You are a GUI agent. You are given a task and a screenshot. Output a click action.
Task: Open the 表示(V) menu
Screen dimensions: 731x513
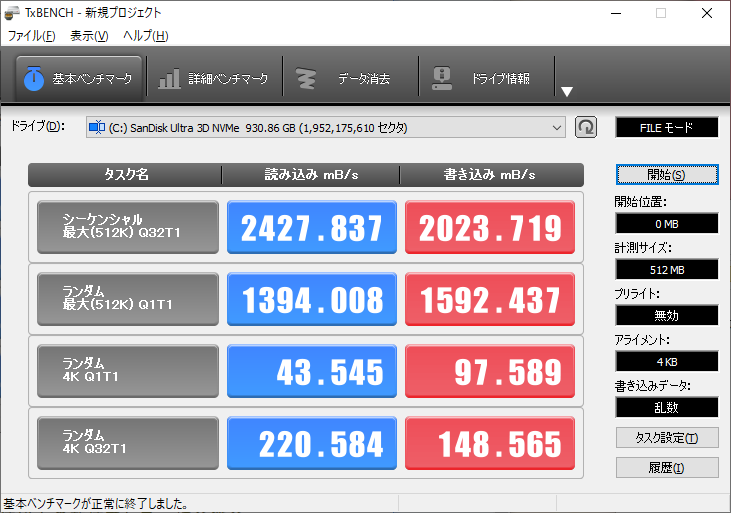[x=89, y=36]
